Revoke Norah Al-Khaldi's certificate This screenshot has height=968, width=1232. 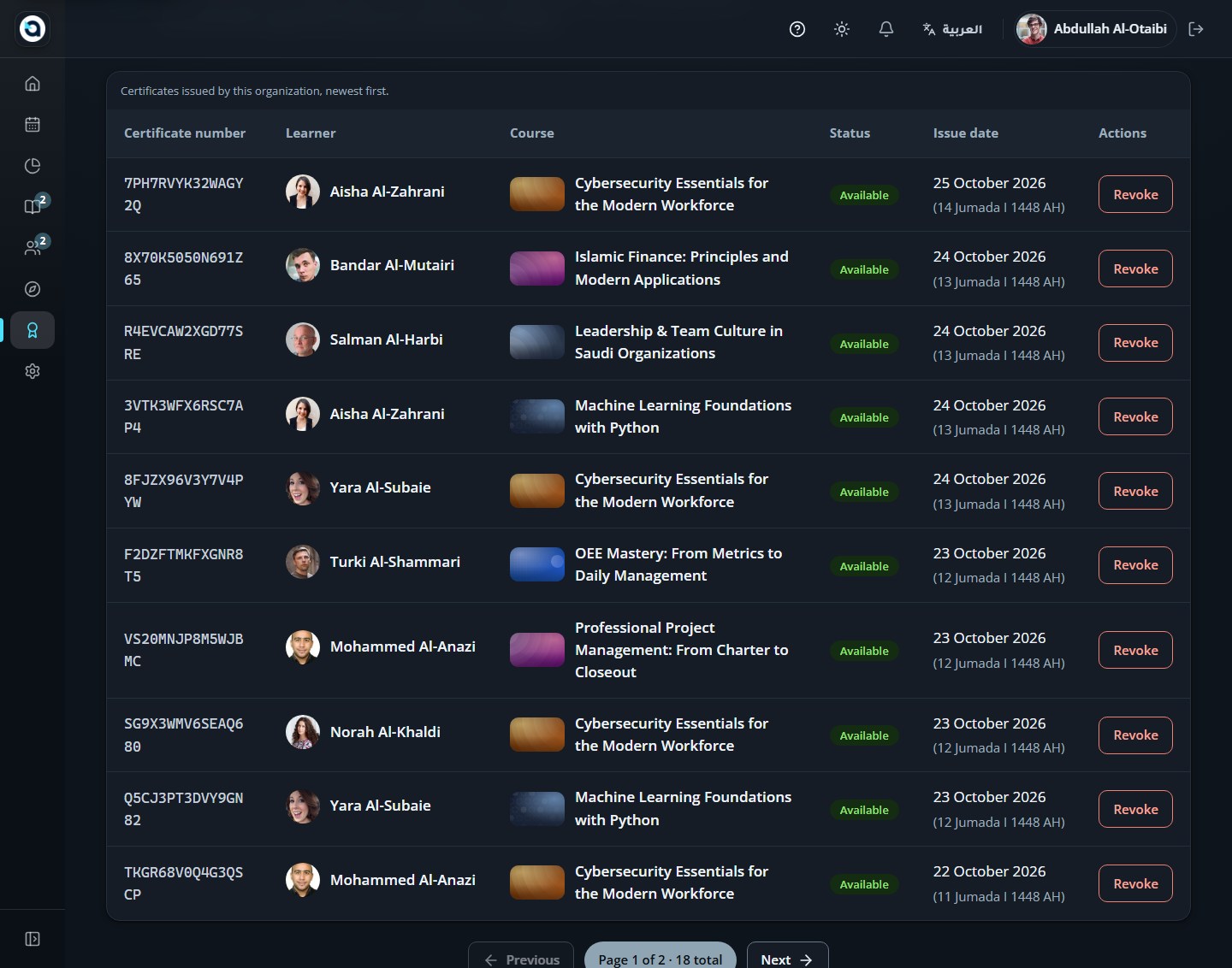[x=1135, y=735]
